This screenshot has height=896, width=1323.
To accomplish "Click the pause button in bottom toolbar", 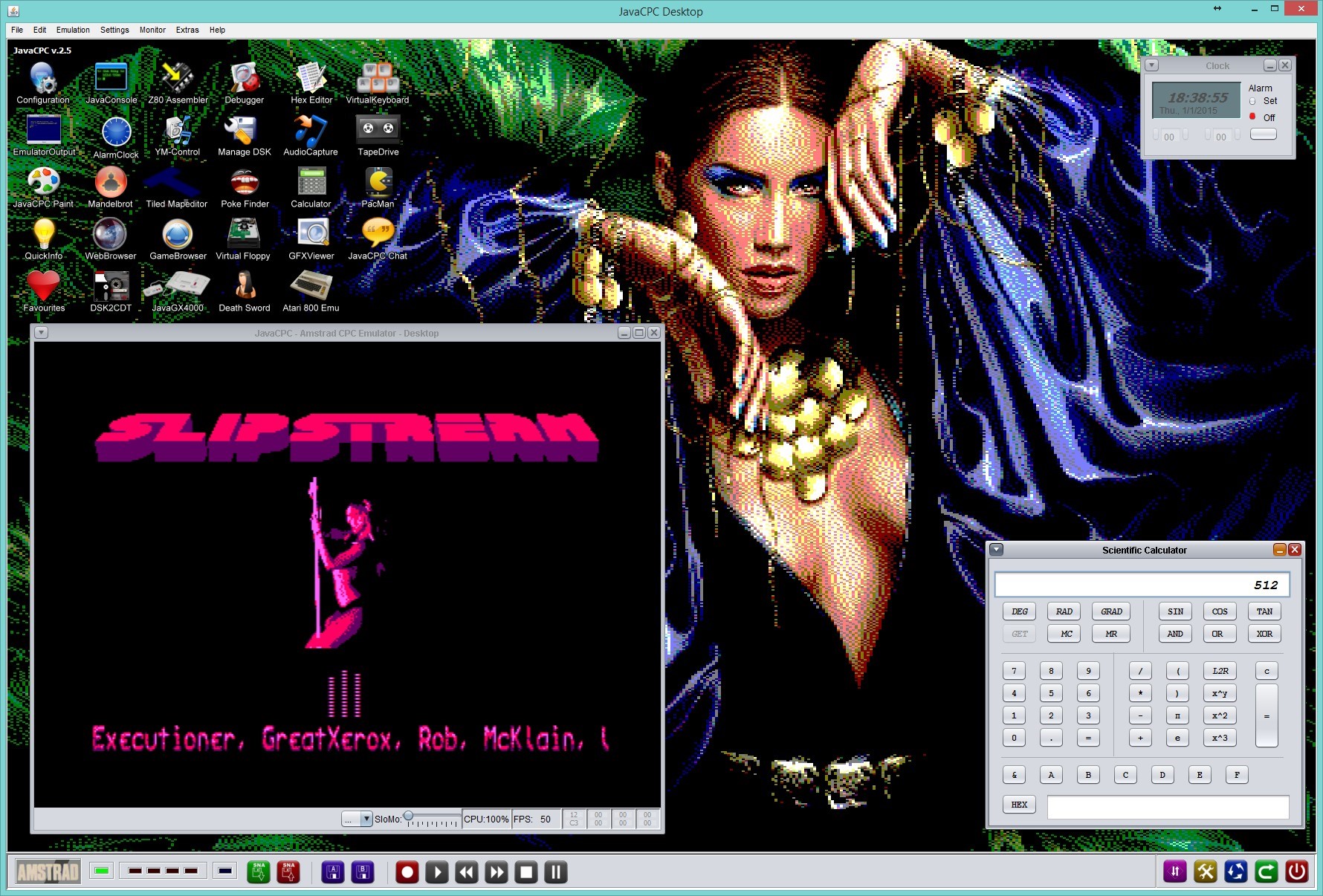I will 556,871.
